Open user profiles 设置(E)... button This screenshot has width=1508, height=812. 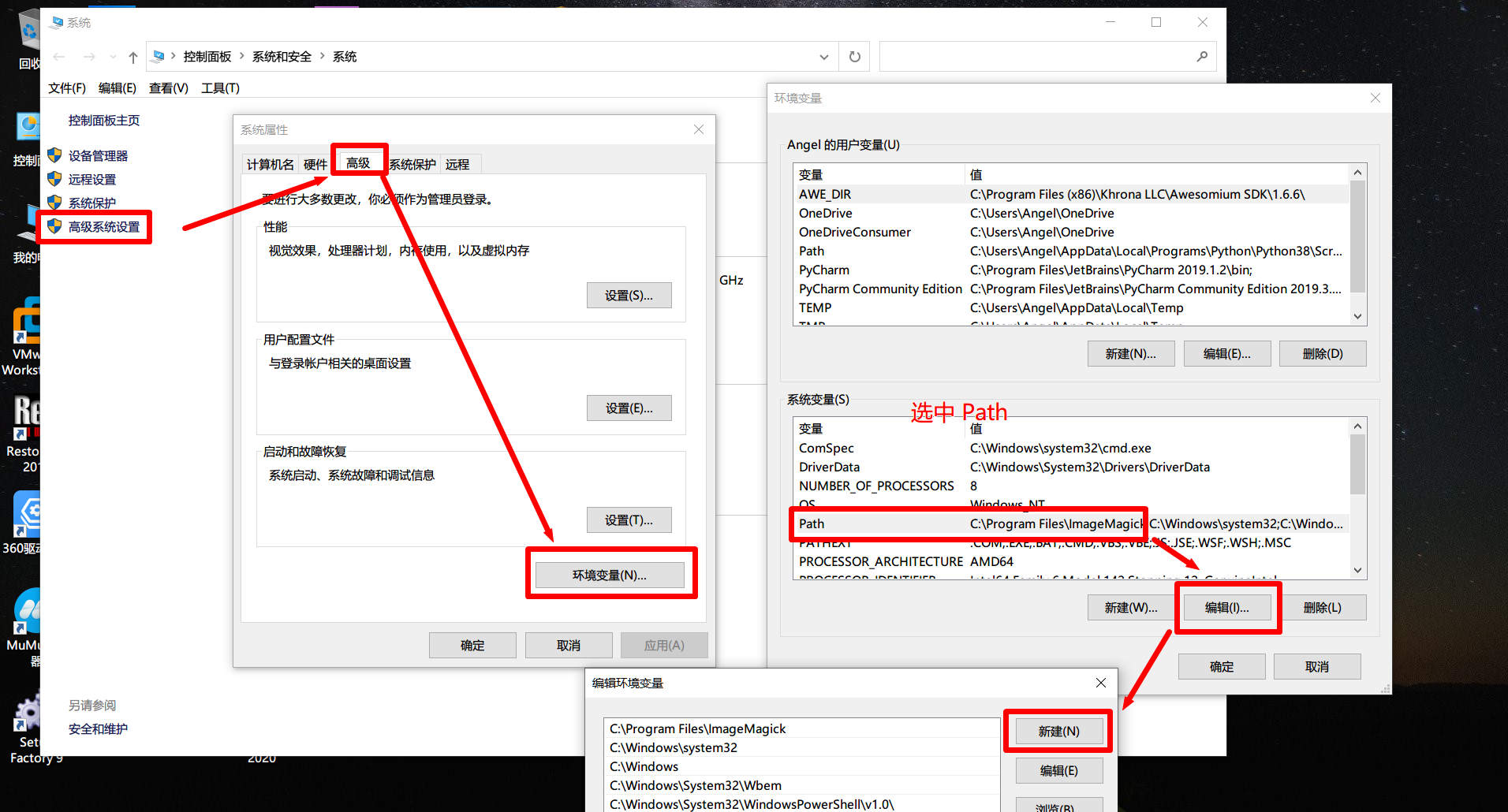pos(629,408)
